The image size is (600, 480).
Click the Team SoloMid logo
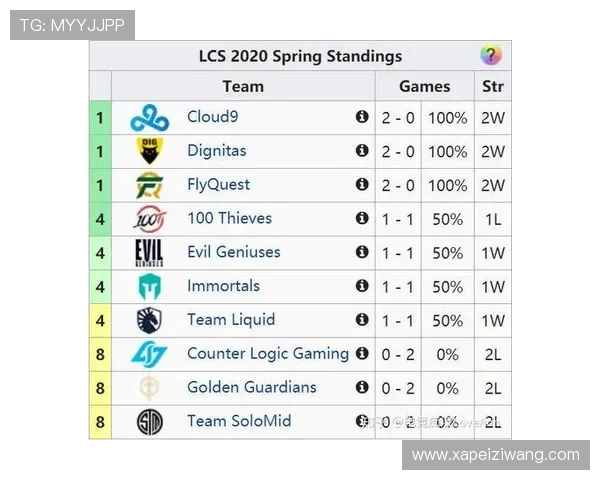pyautogui.click(x=149, y=422)
